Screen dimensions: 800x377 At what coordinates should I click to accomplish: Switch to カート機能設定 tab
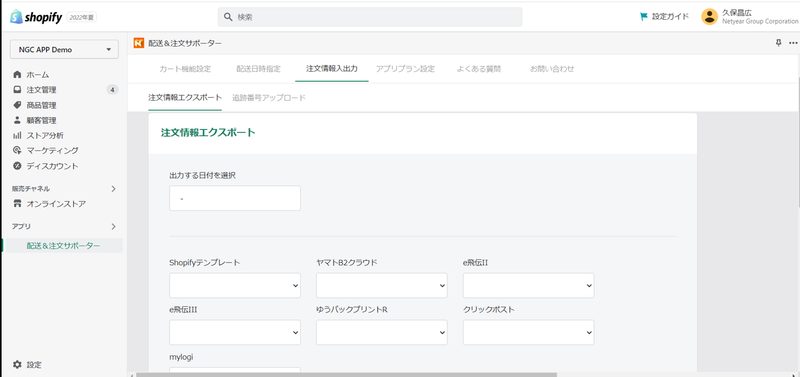(x=185, y=69)
